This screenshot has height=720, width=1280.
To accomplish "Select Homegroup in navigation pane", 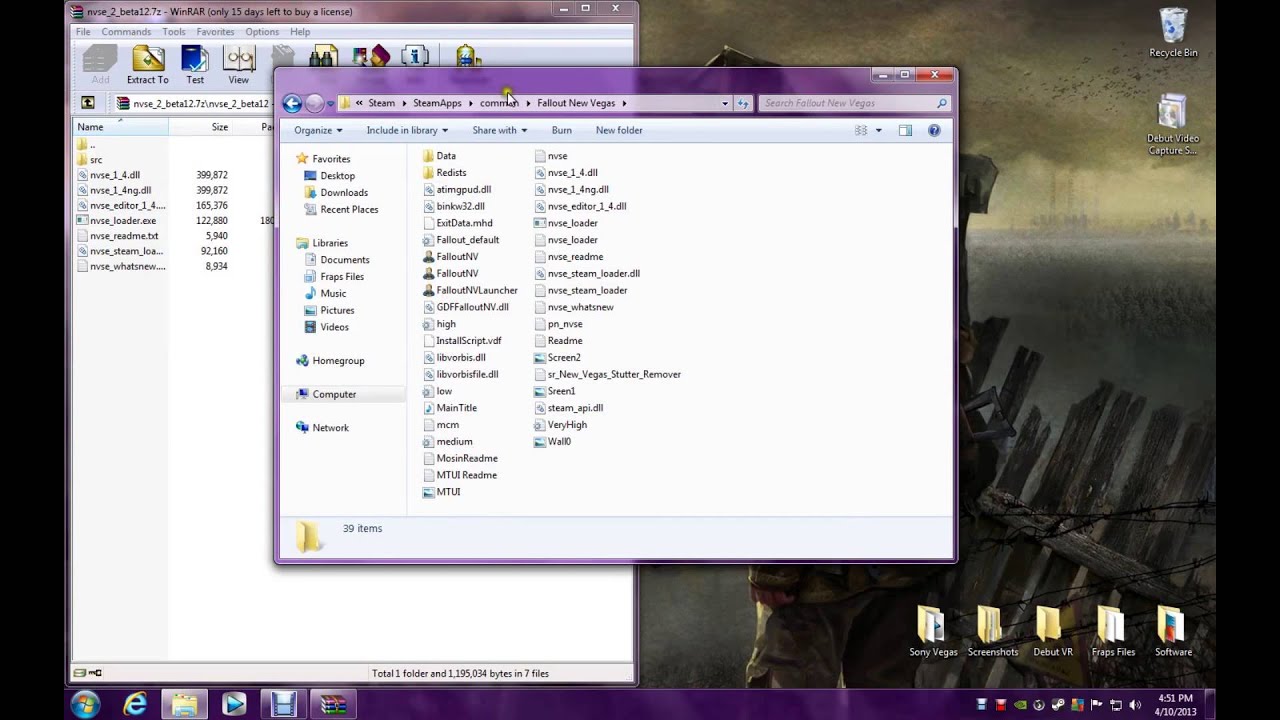I will pyautogui.click(x=330, y=361).
